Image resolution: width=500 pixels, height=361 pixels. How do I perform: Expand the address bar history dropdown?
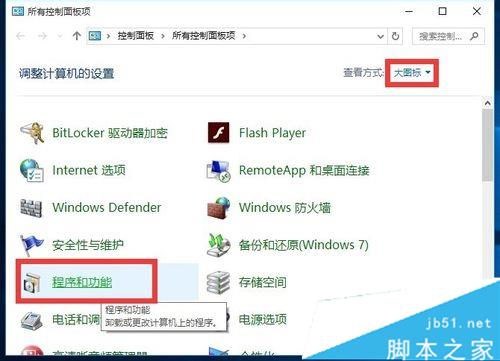point(380,36)
